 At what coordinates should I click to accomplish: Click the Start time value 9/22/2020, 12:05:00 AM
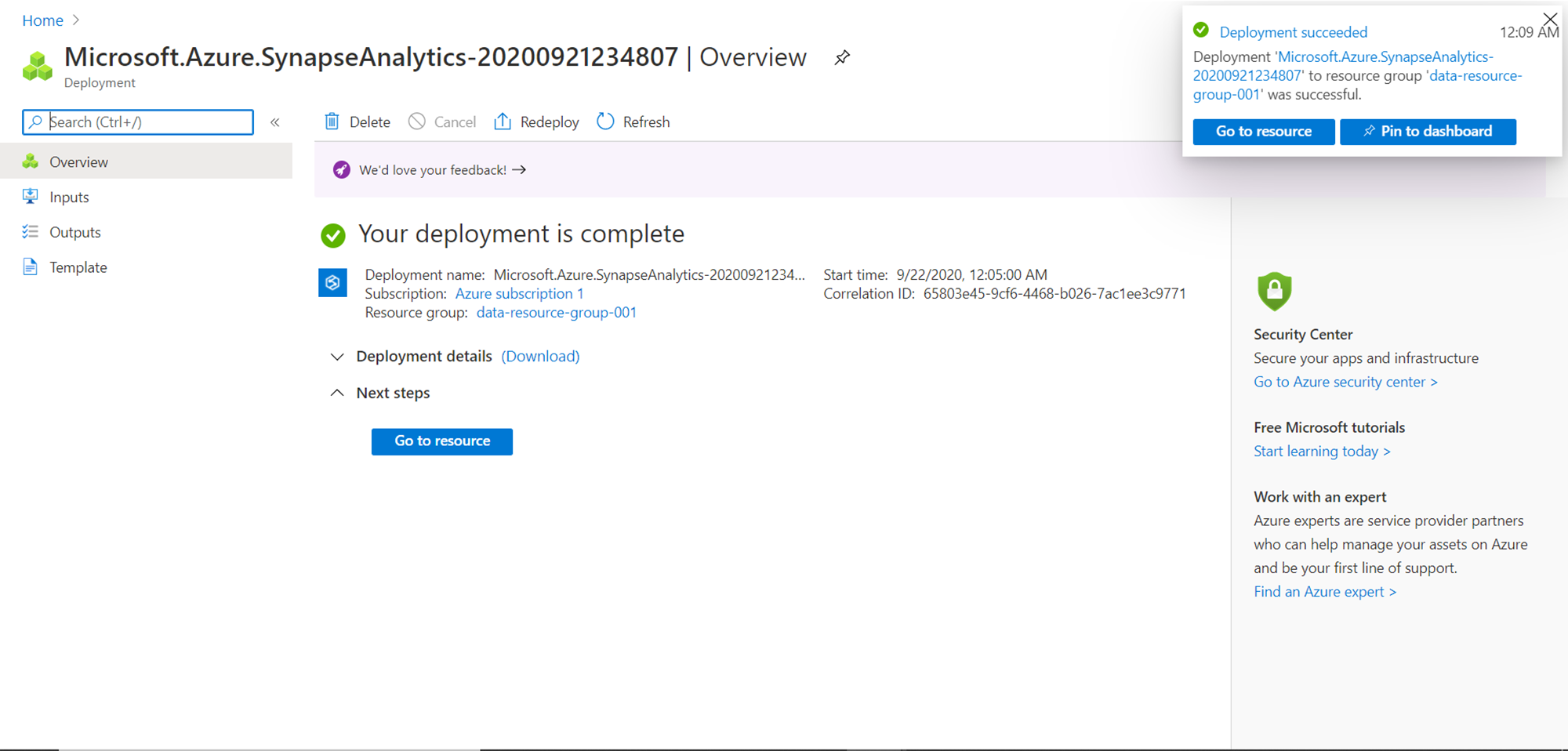[x=972, y=274]
